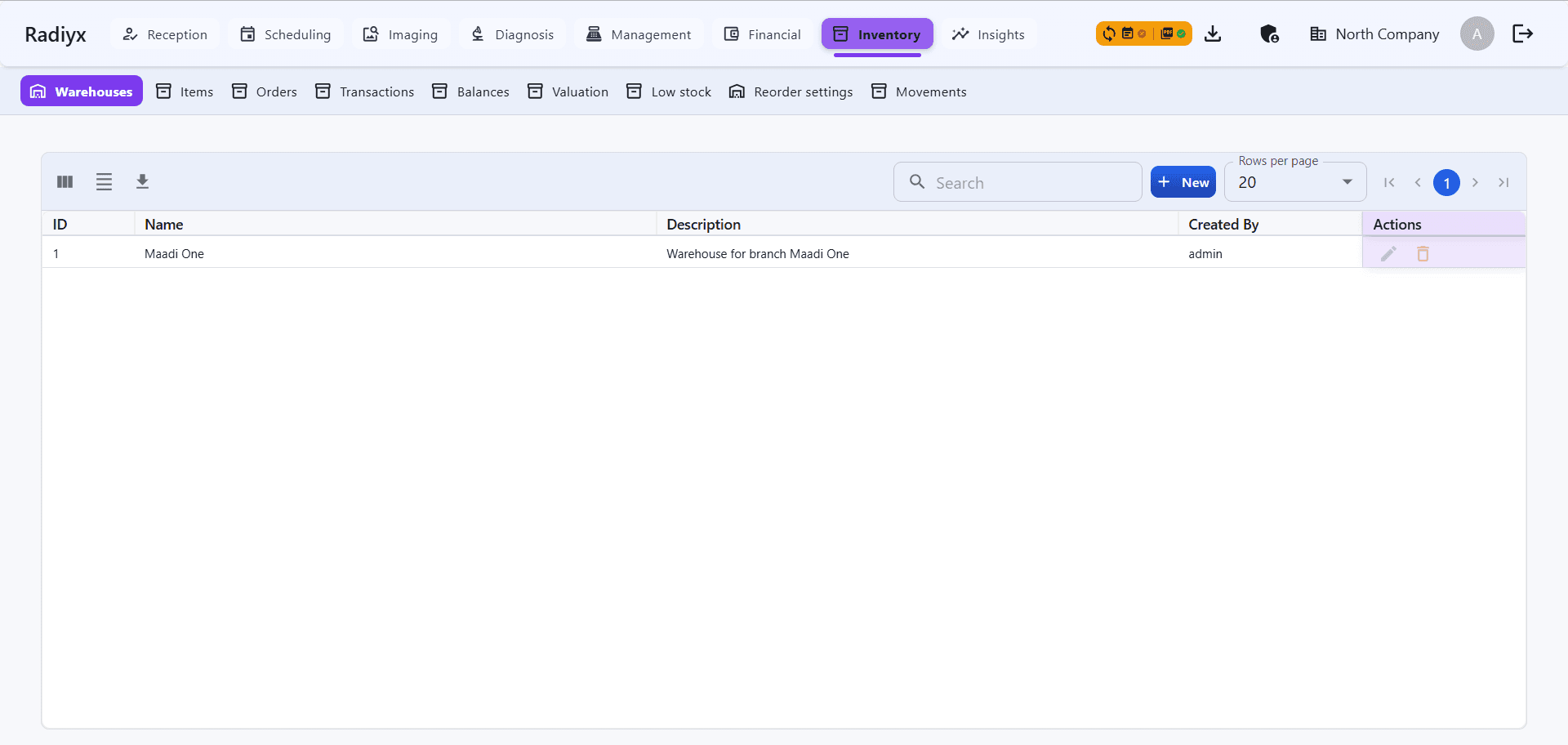The image size is (1568, 745).
Task: Open the shield security icon in header
Action: pos(1268,33)
